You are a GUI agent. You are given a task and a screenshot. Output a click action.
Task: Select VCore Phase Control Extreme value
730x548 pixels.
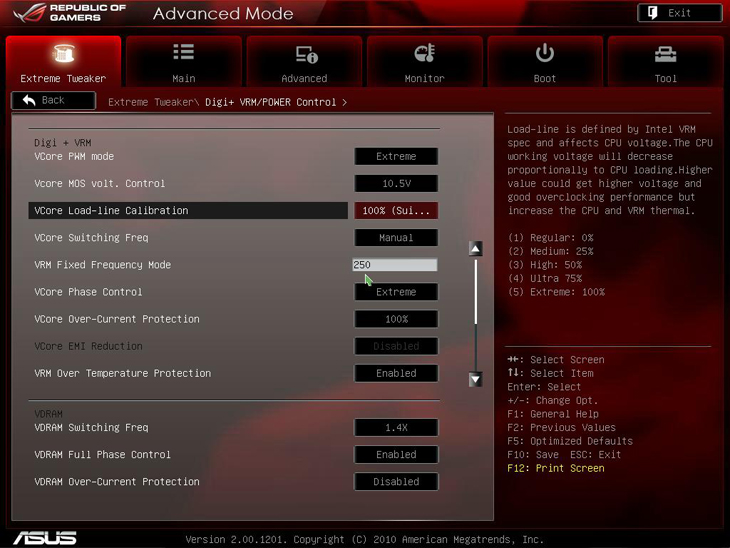click(x=396, y=292)
